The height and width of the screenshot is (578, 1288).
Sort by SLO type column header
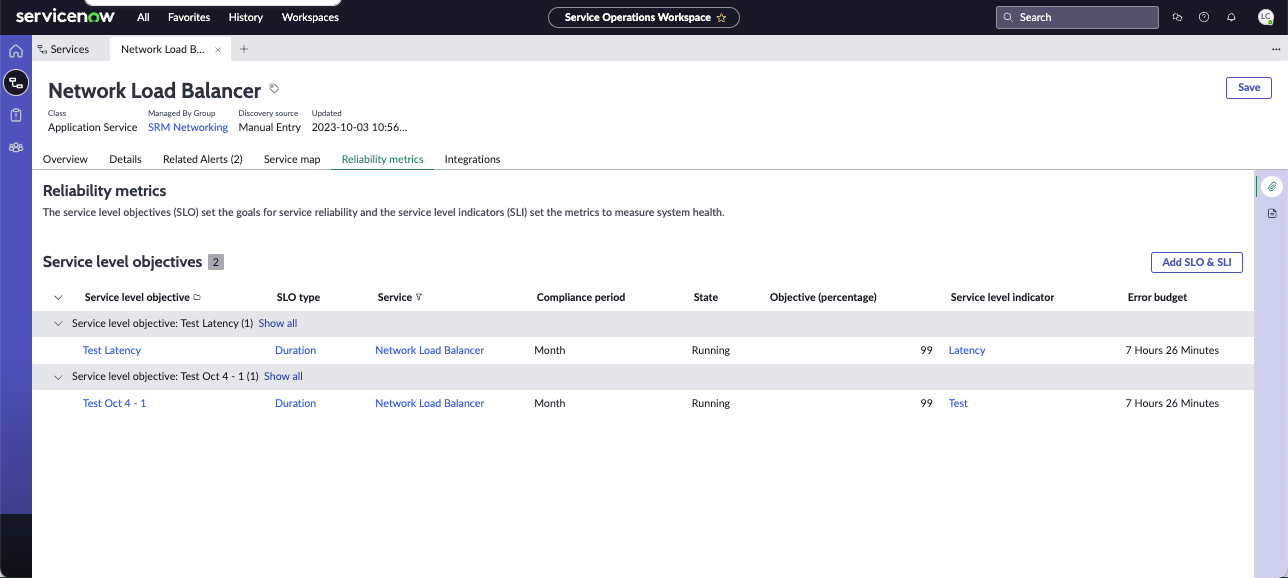coord(298,297)
